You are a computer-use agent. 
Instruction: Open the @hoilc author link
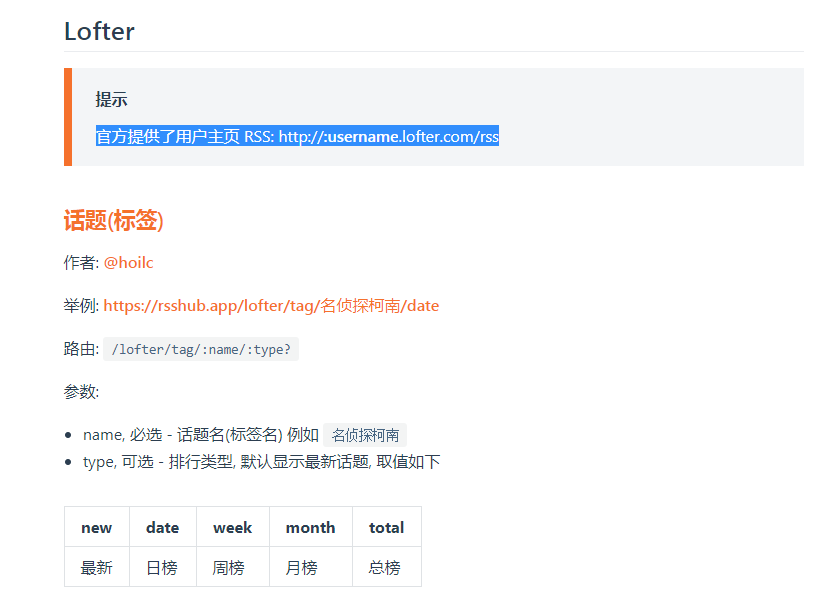pos(128,263)
